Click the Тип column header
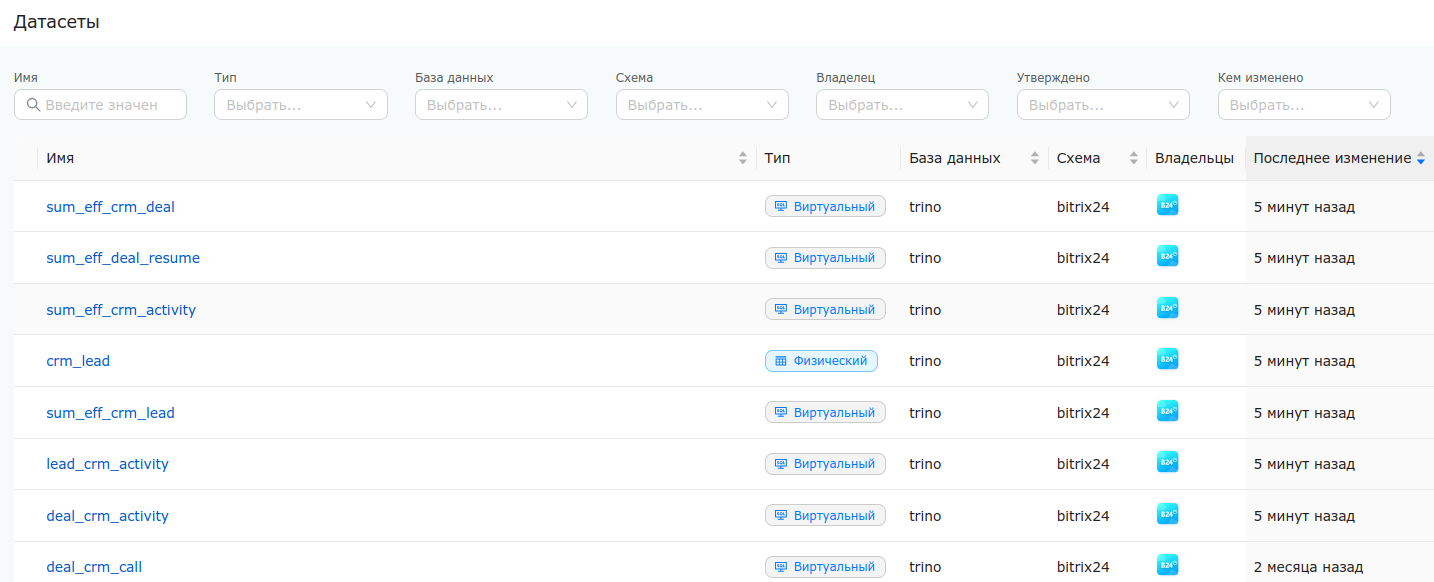This screenshot has width=1434, height=582. click(778, 158)
